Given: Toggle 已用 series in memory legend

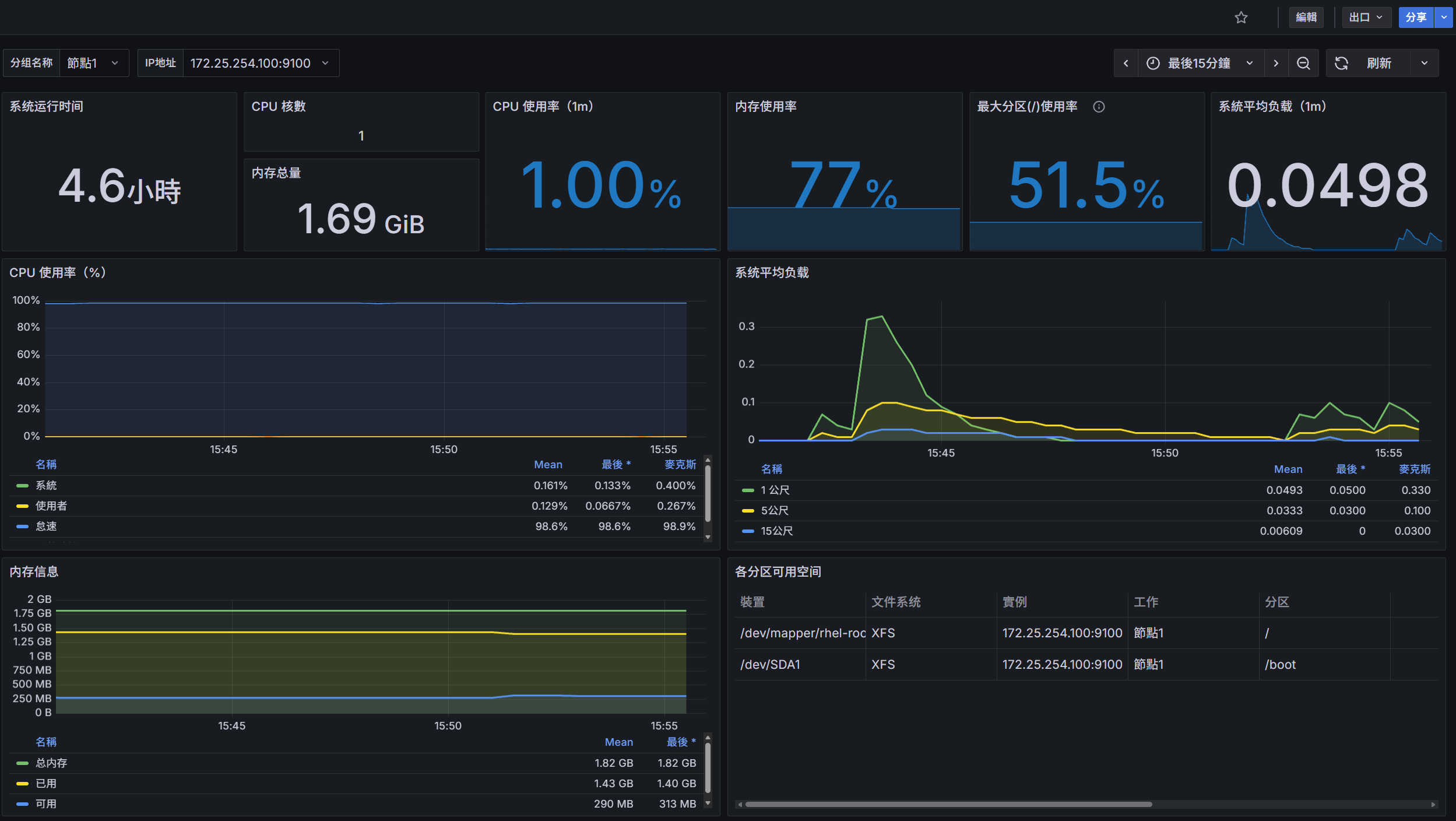Looking at the screenshot, I should pyautogui.click(x=46, y=783).
